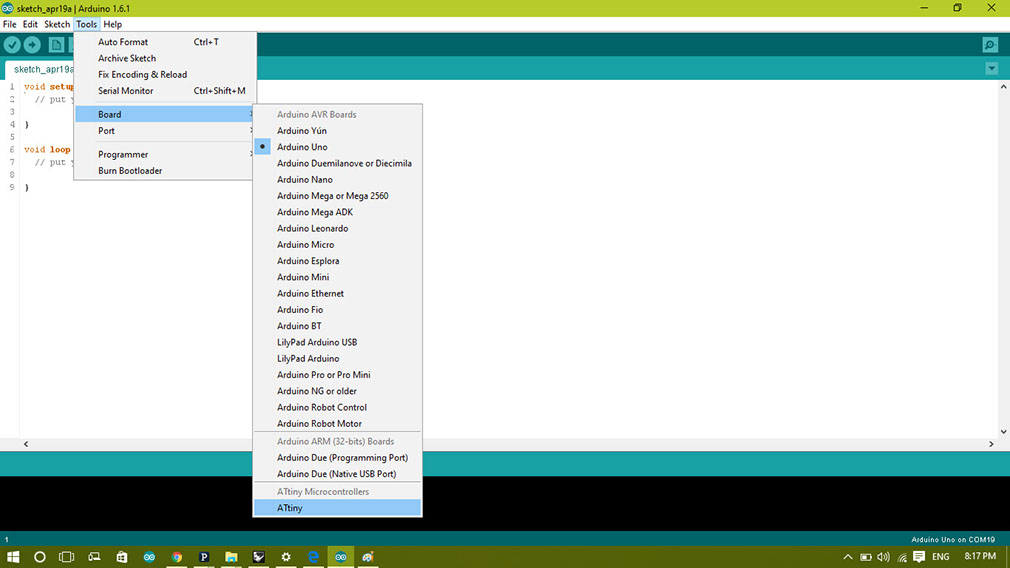Open the Help menu
The width and height of the screenshot is (1010, 568).
click(113, 24)
